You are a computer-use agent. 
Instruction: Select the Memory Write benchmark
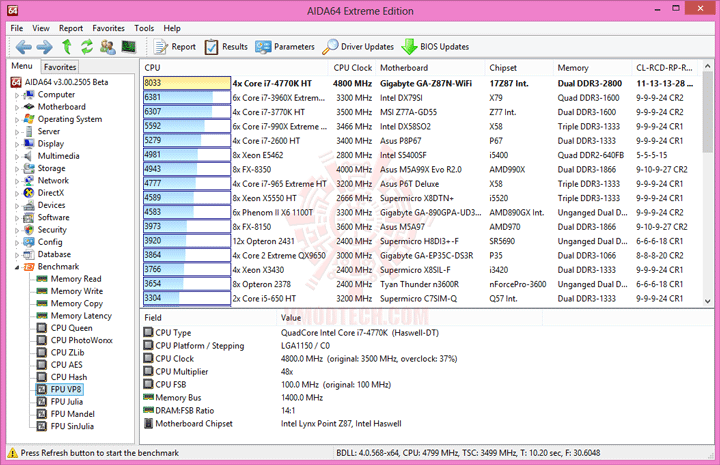coord(77,291)
